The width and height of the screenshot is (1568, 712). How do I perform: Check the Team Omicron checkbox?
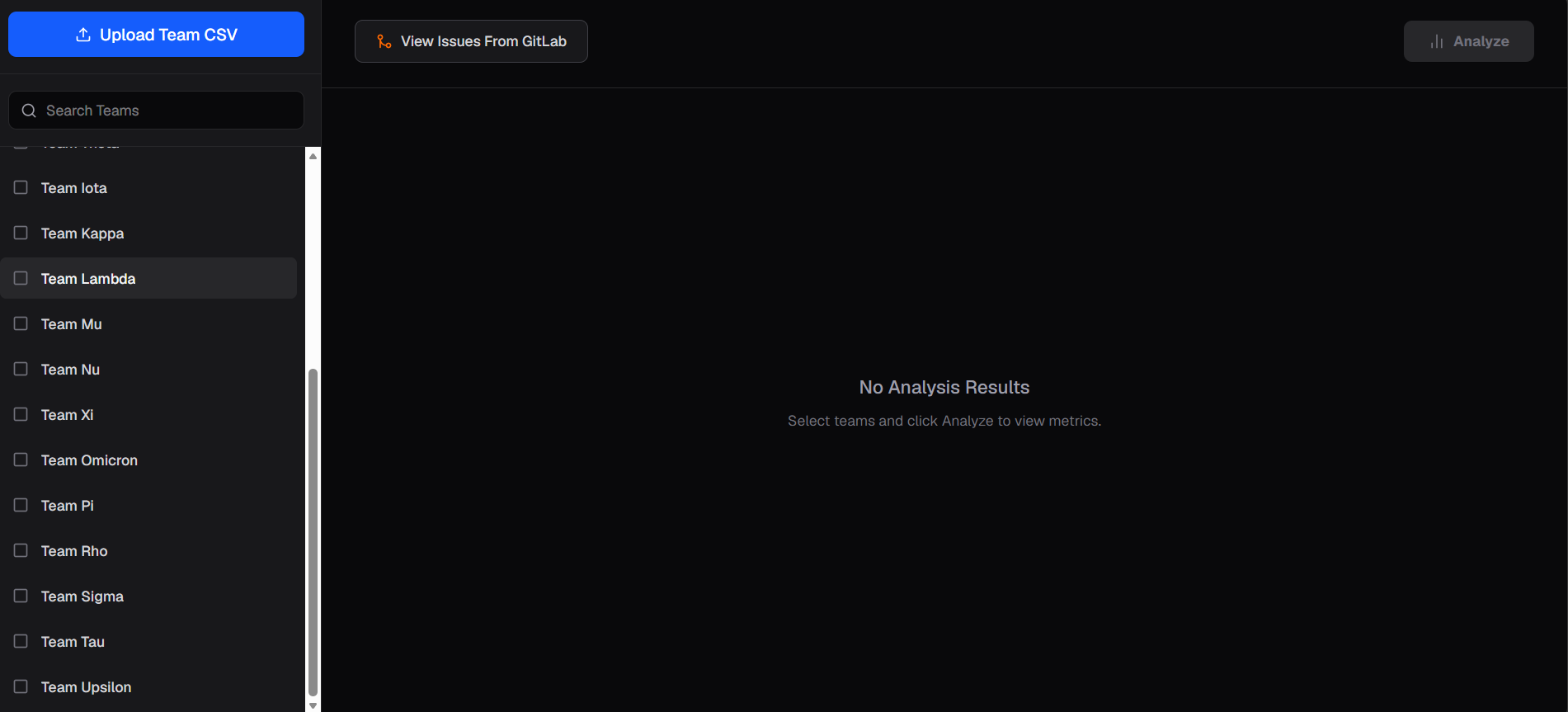pos(21,460)
